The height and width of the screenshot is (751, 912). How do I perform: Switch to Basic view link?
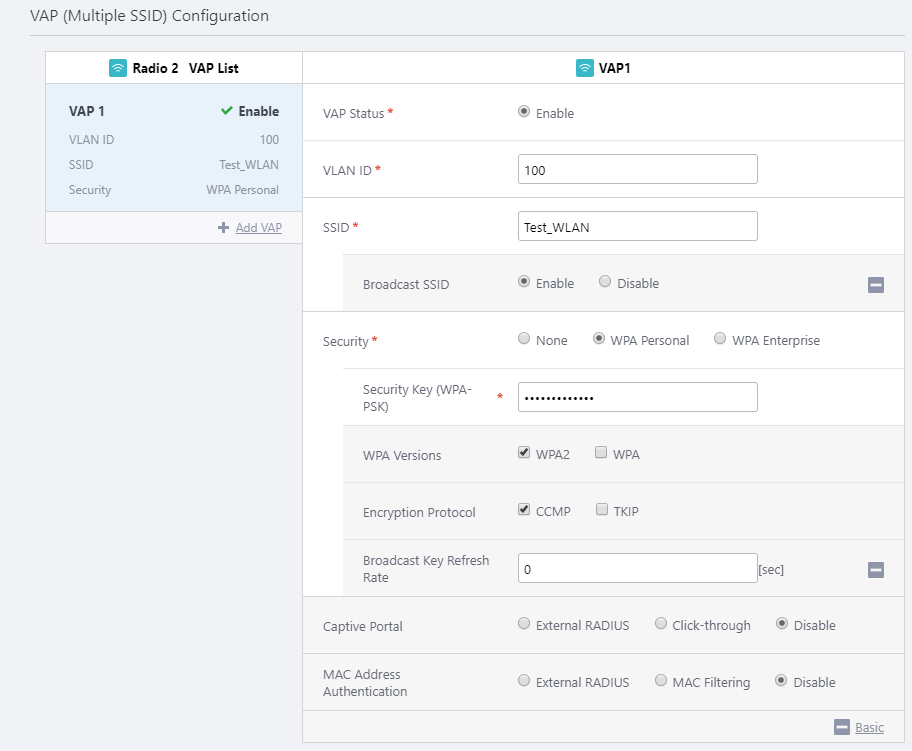point(869,728)
